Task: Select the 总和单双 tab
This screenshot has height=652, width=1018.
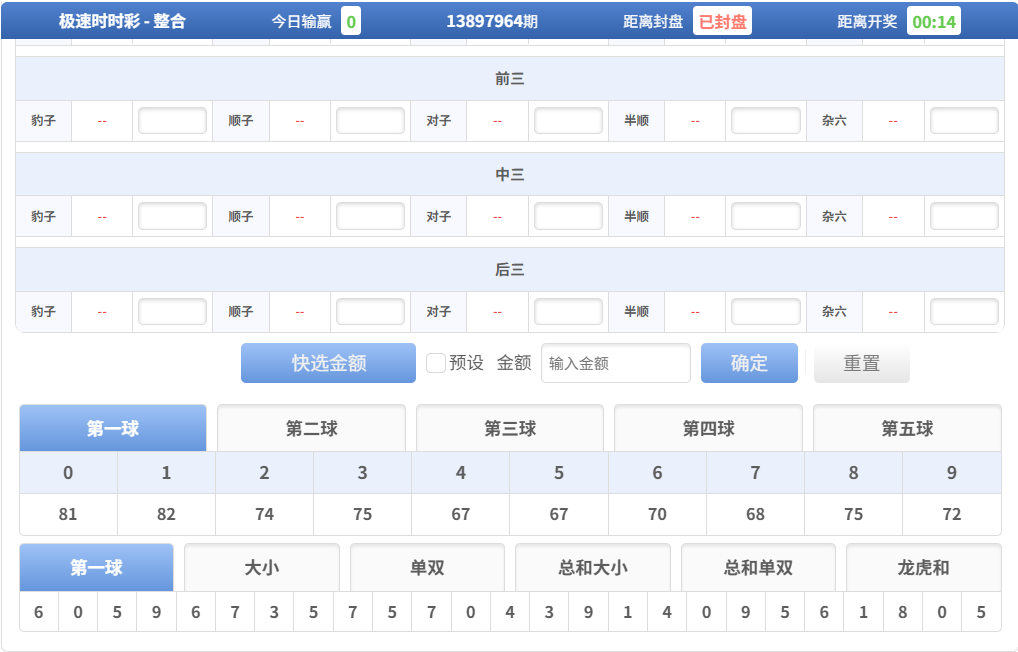Action: pos(758,567)
